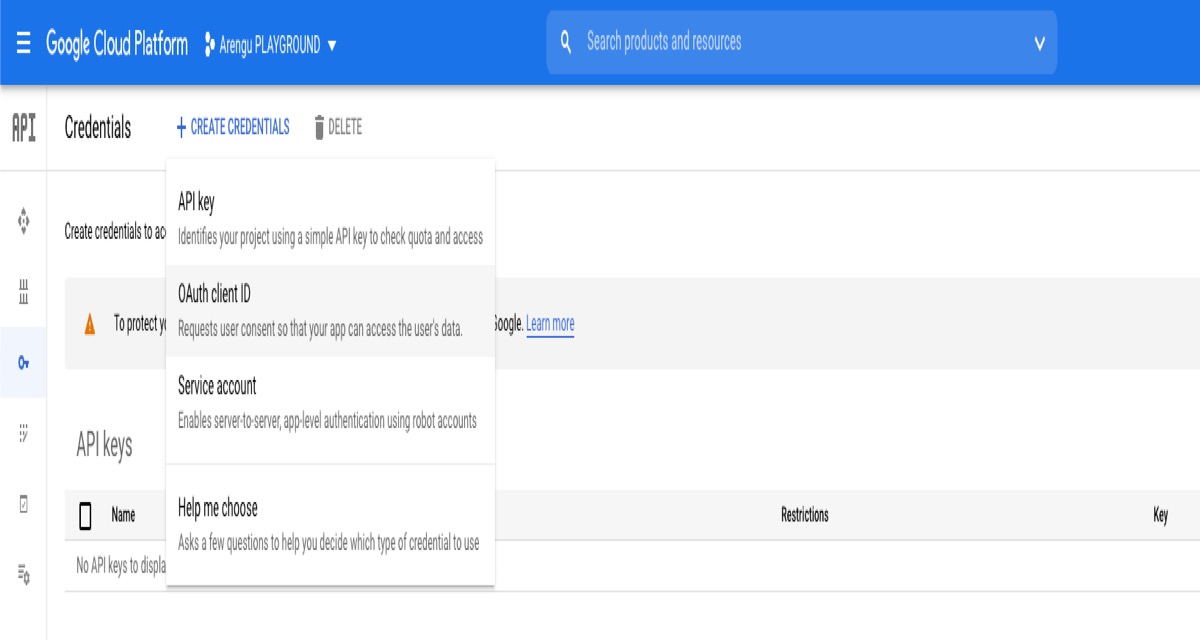This screenshot has height=640, width=1200.
Task: Open the Dashboard sidebar icon
Action: [x=24, y=221]
